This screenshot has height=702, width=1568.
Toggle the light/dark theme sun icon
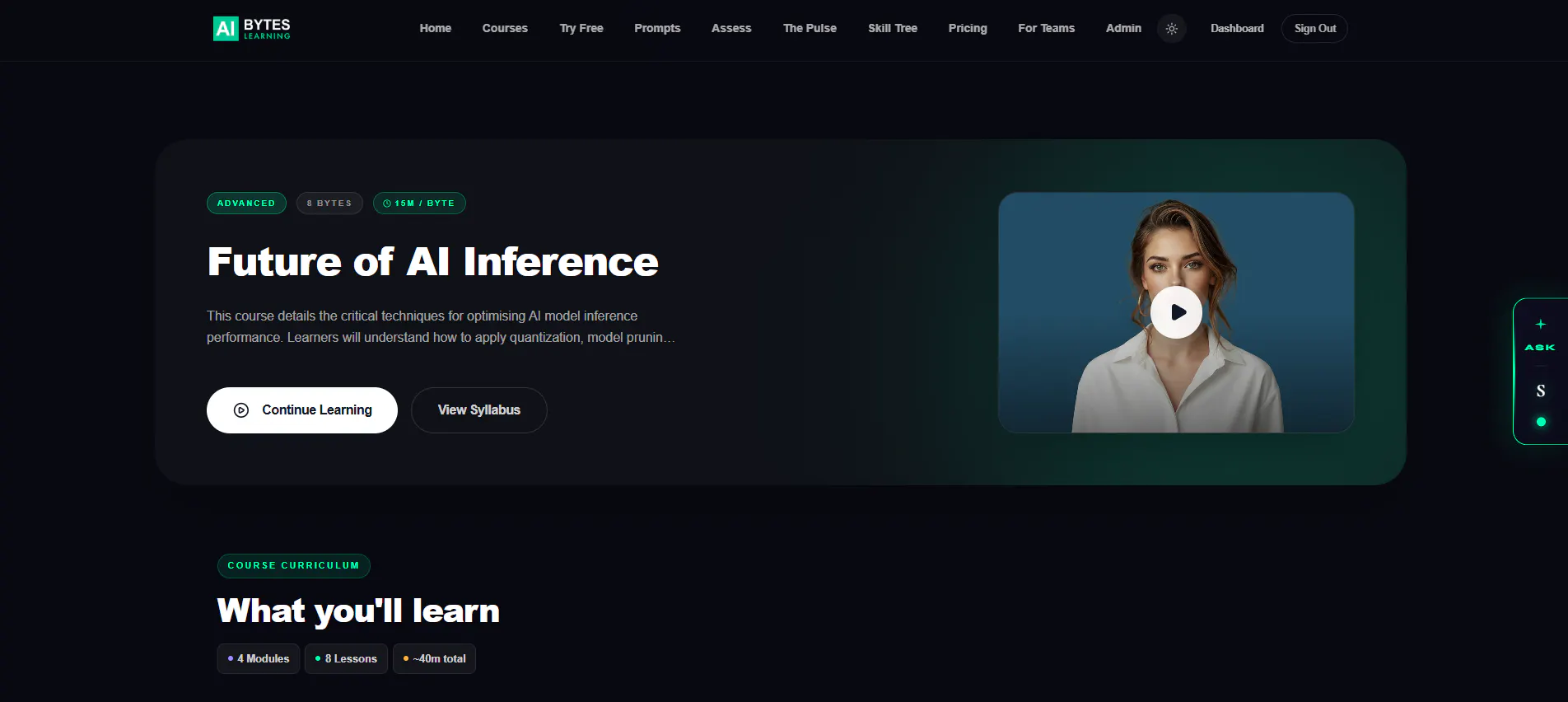tap(1172, 29)
